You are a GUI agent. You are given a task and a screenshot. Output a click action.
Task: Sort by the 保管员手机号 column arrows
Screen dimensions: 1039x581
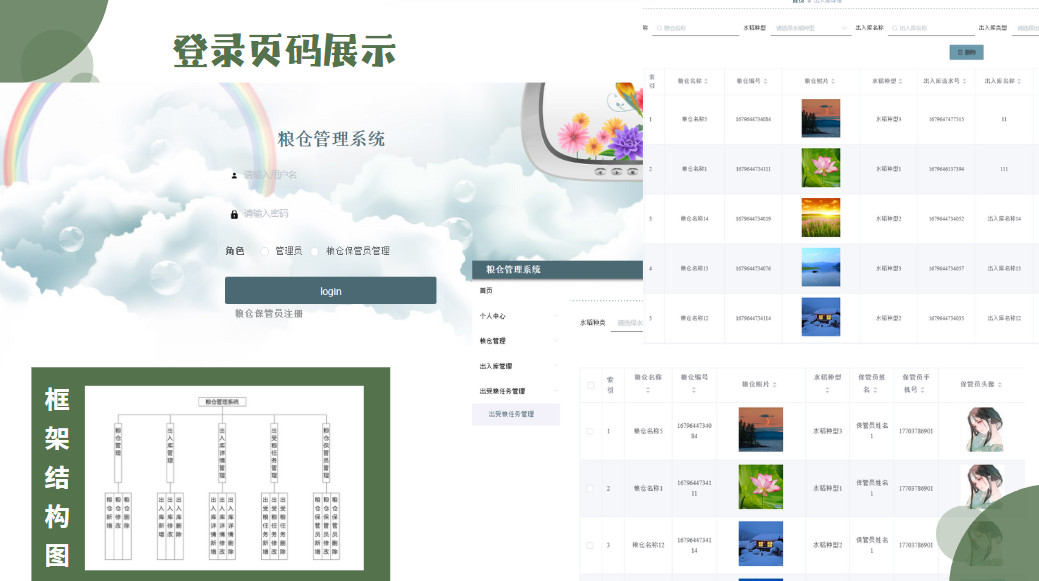click(922, 390)
